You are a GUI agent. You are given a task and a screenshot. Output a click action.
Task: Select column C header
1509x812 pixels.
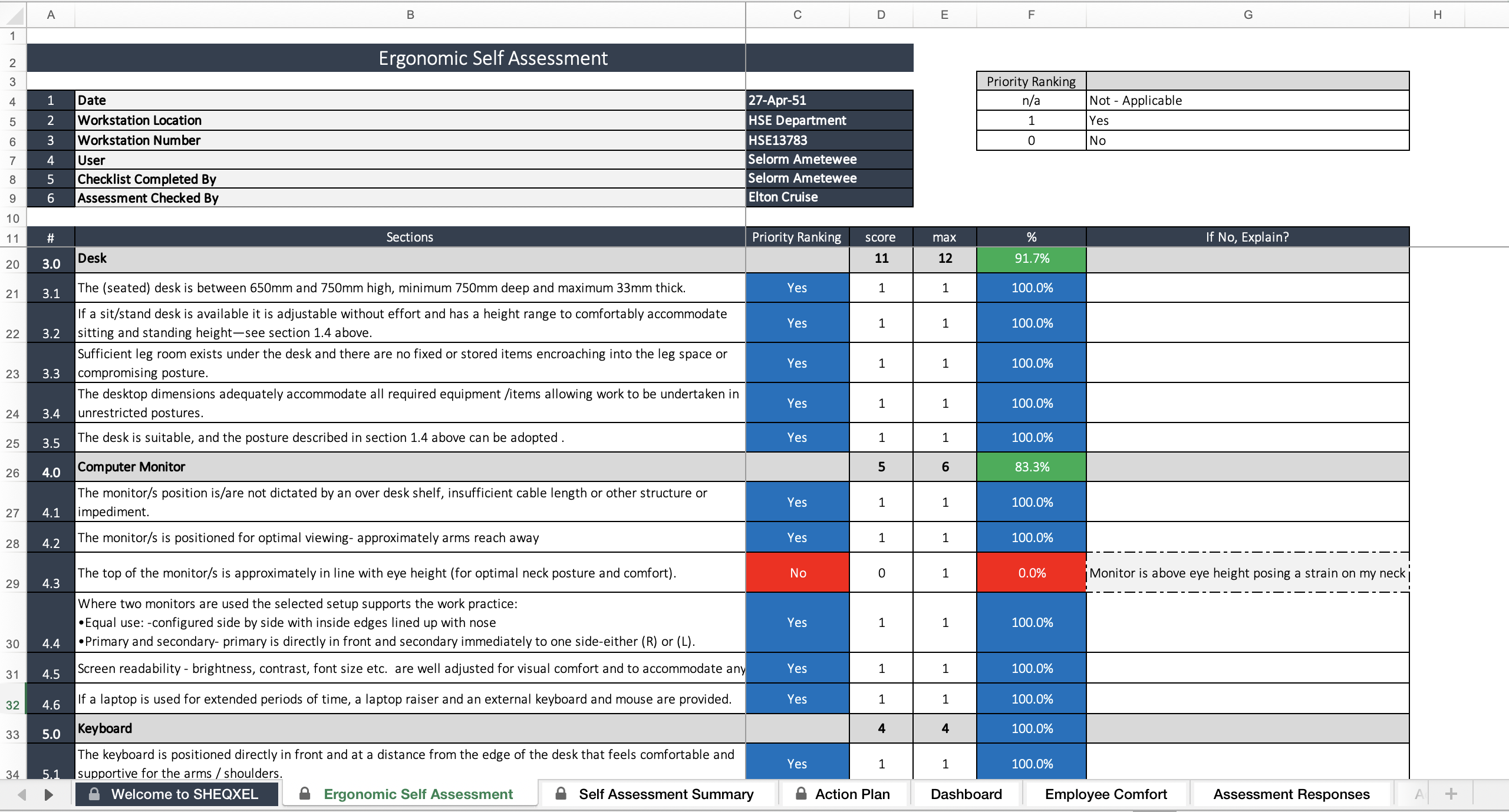(x=798, y=15)
